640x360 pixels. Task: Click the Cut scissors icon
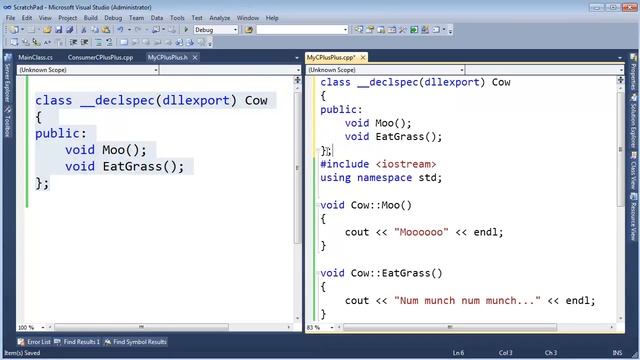pyautogui.click(x=83, y=30)
